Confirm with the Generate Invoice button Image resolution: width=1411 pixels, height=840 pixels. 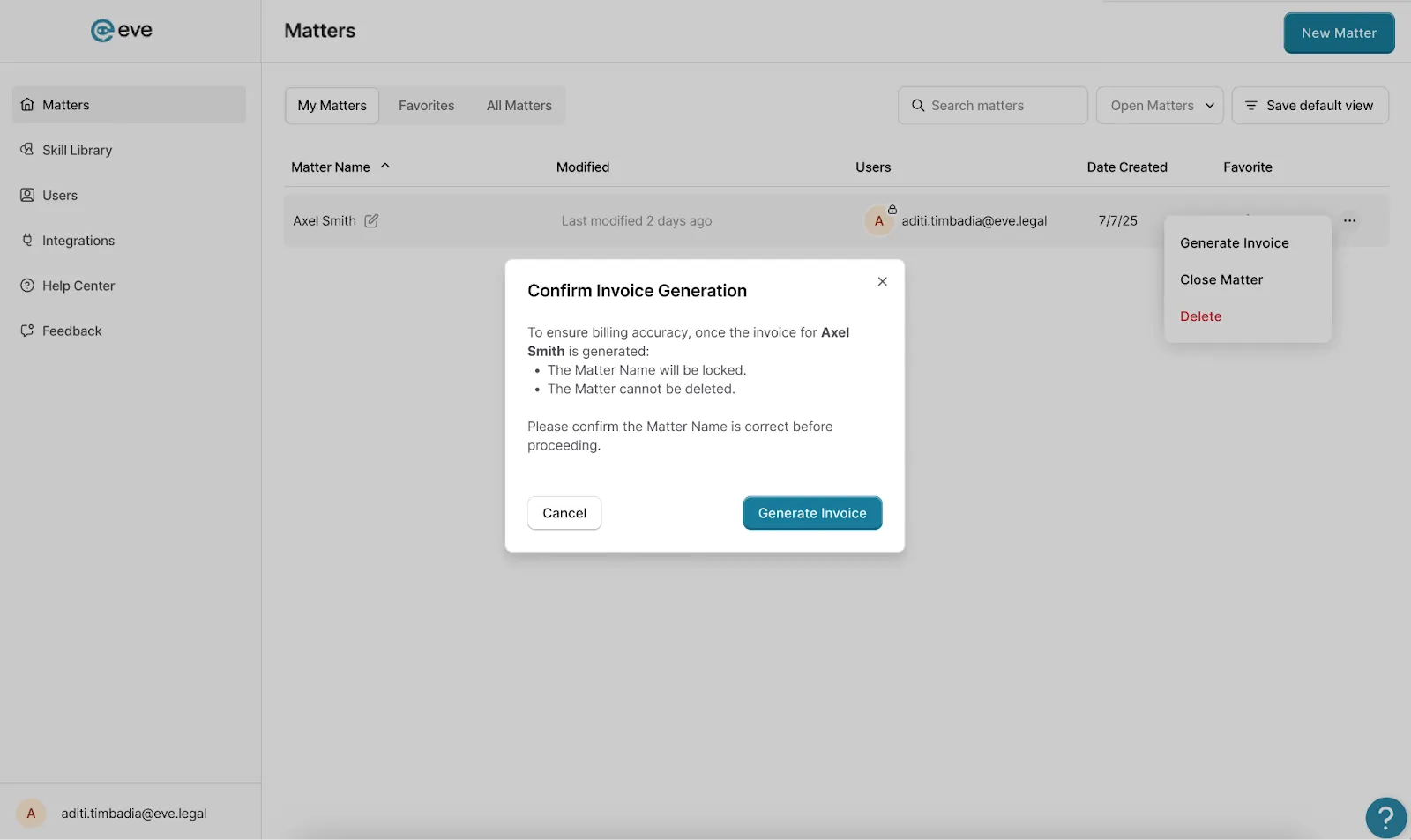point(811,512)
